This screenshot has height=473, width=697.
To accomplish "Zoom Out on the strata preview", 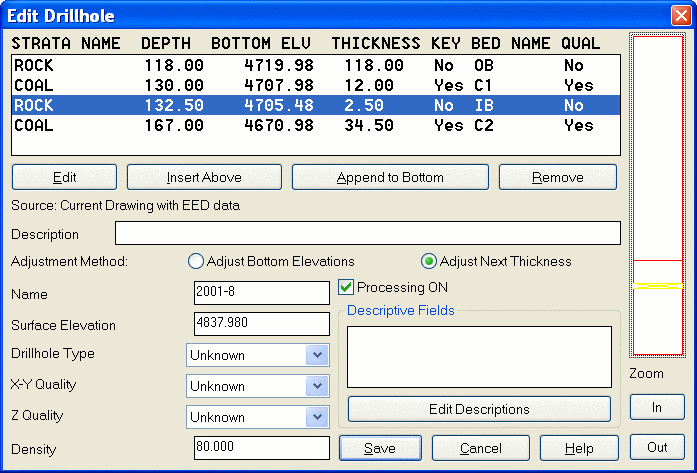I will point(657,447).
